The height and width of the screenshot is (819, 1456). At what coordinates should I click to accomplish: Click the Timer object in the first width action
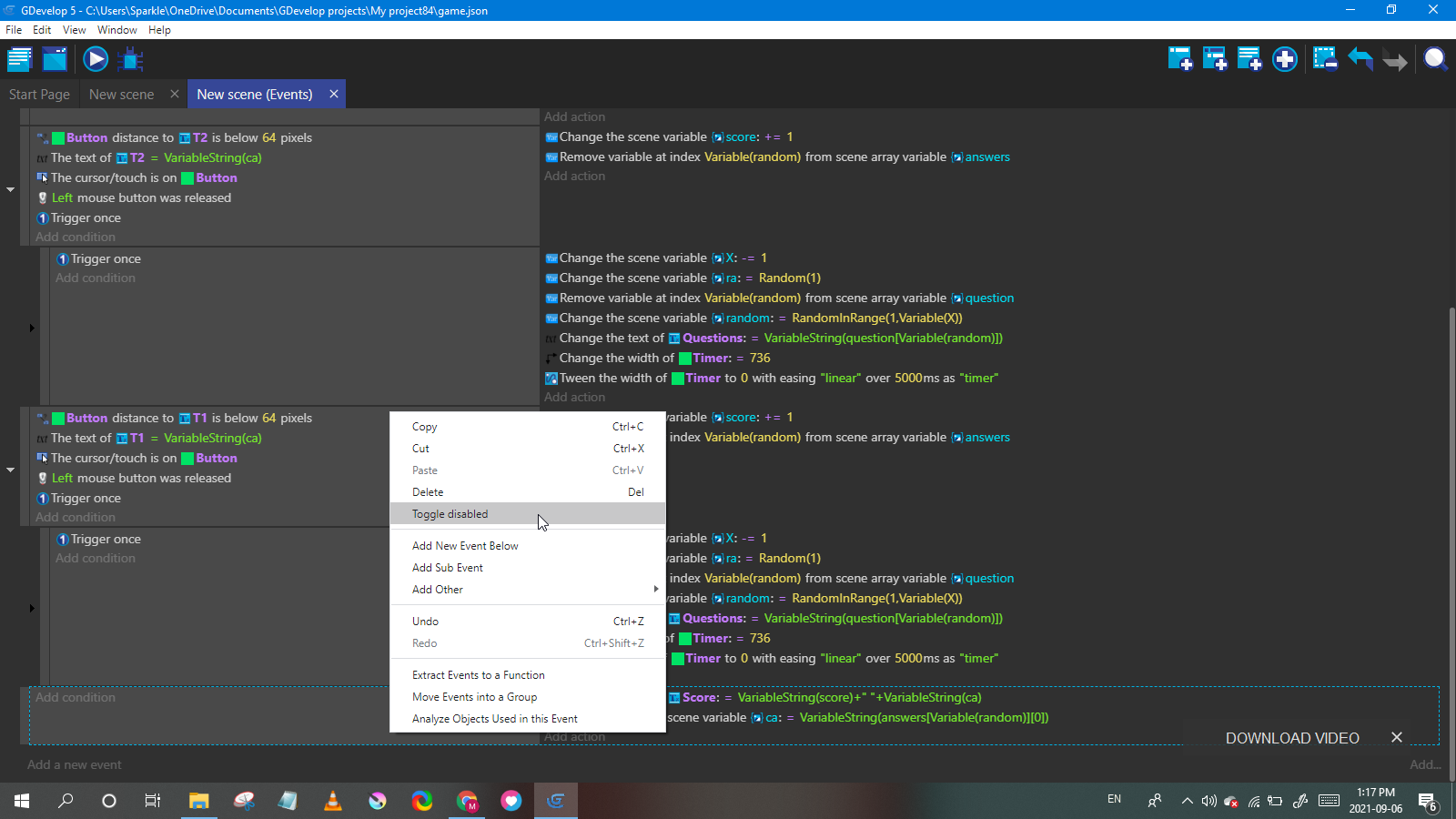[x=705, y=358]
